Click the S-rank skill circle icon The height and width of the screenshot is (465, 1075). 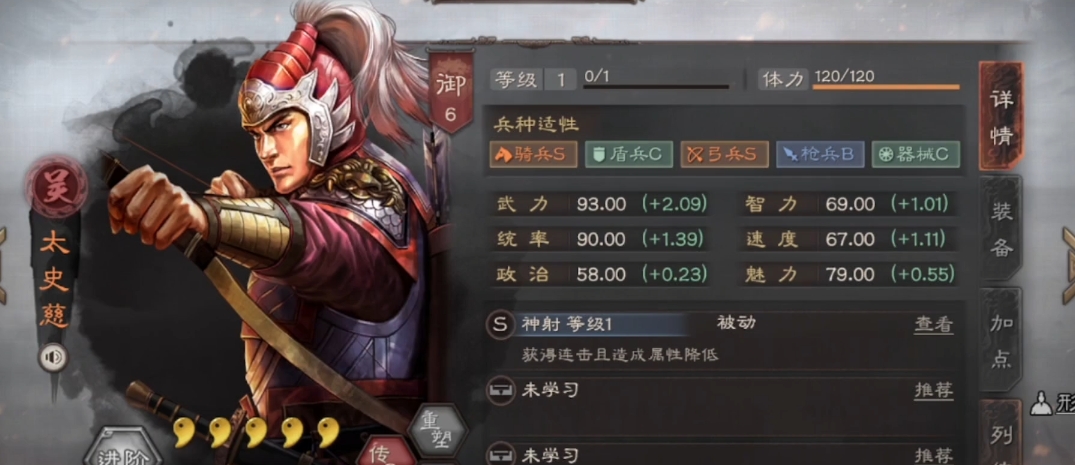(501, 324)
